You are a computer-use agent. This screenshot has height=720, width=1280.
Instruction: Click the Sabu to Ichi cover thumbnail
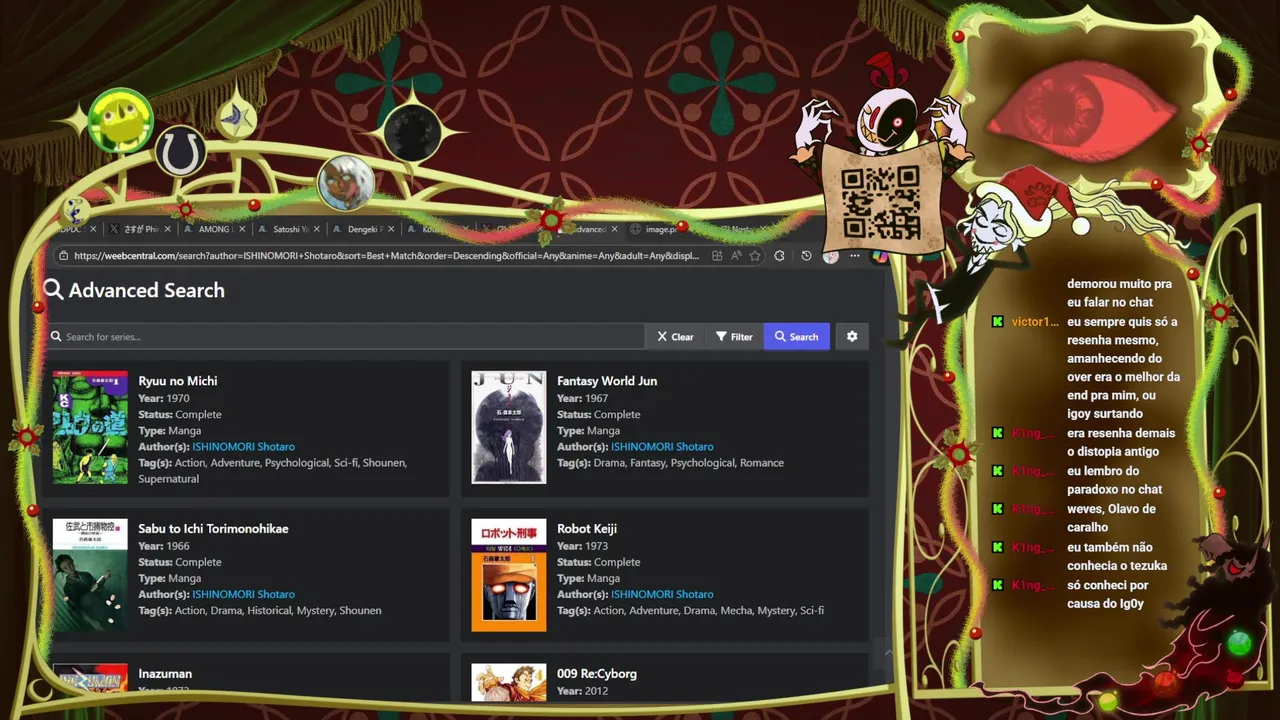(90, 575)
